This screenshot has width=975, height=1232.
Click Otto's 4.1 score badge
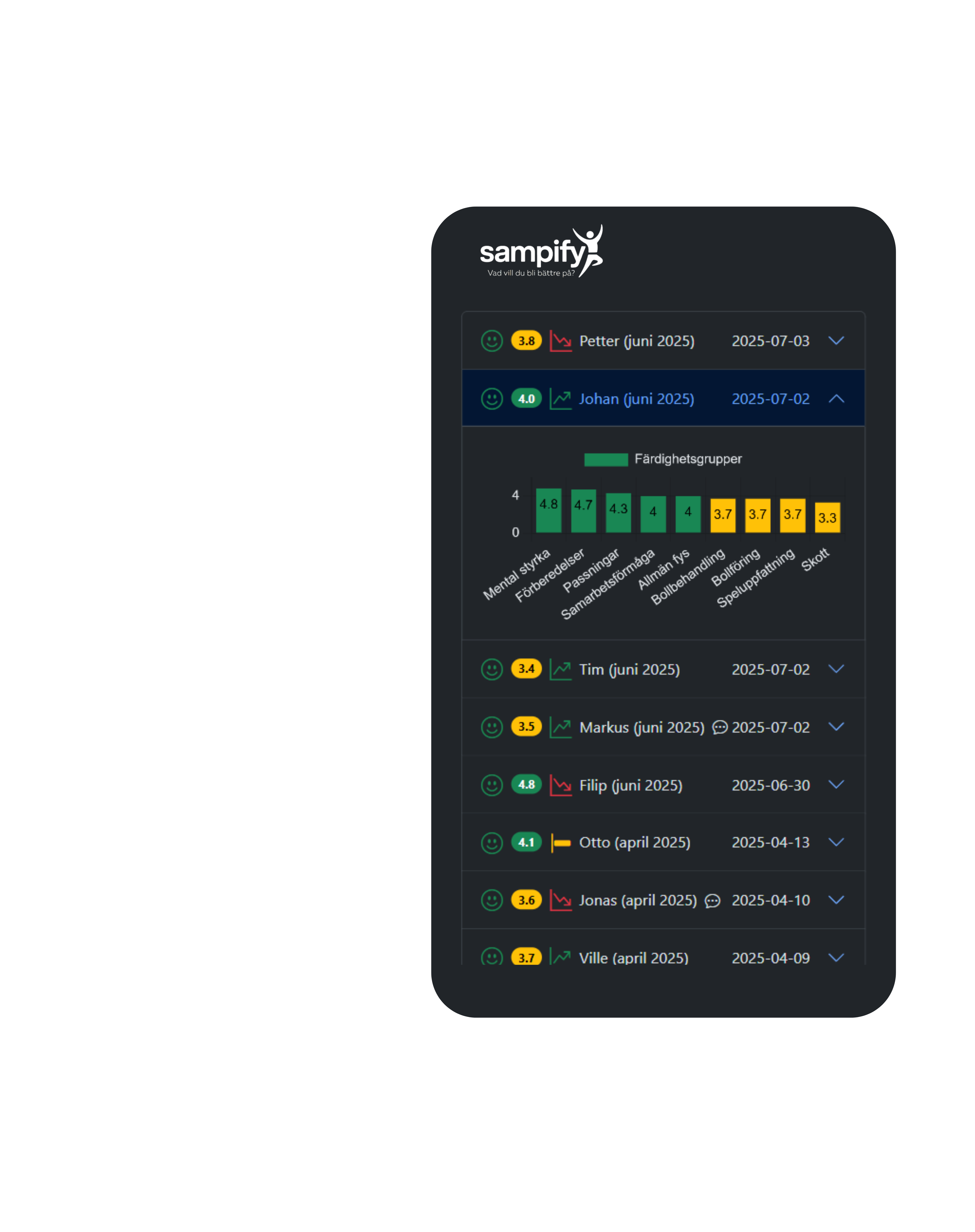pyautogui.click(x=526, y=842)
